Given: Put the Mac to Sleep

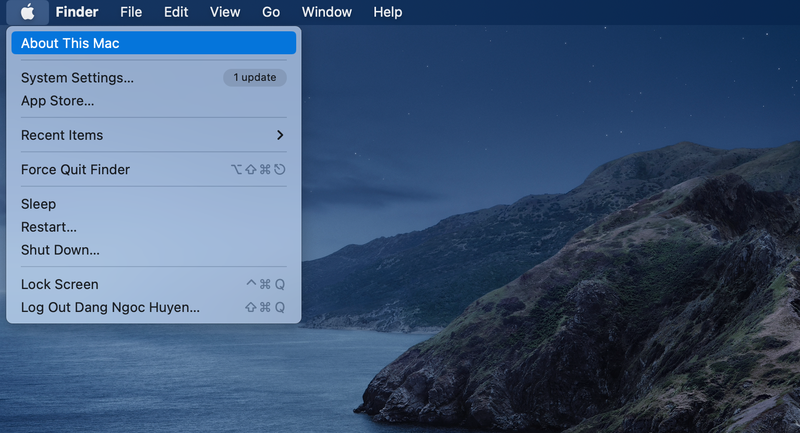Looking at the screenshot, I should [x=154, y=204].
